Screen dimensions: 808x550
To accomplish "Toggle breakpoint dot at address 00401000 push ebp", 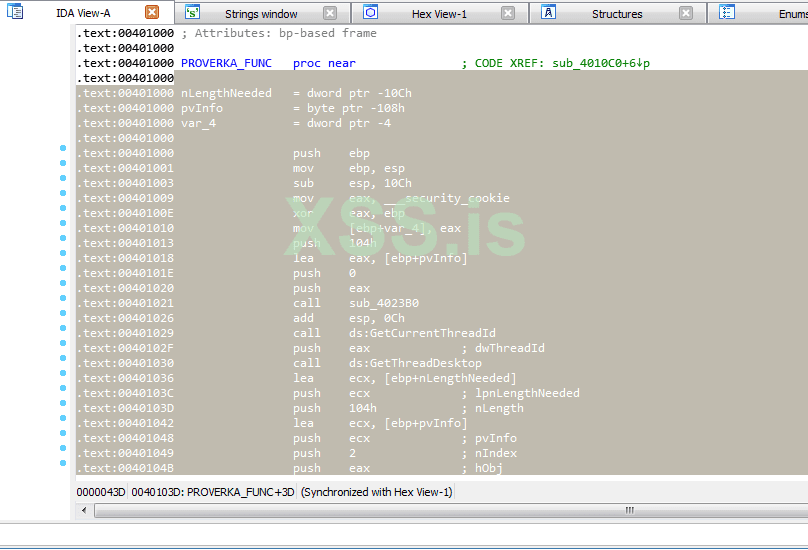I will 63,148.
